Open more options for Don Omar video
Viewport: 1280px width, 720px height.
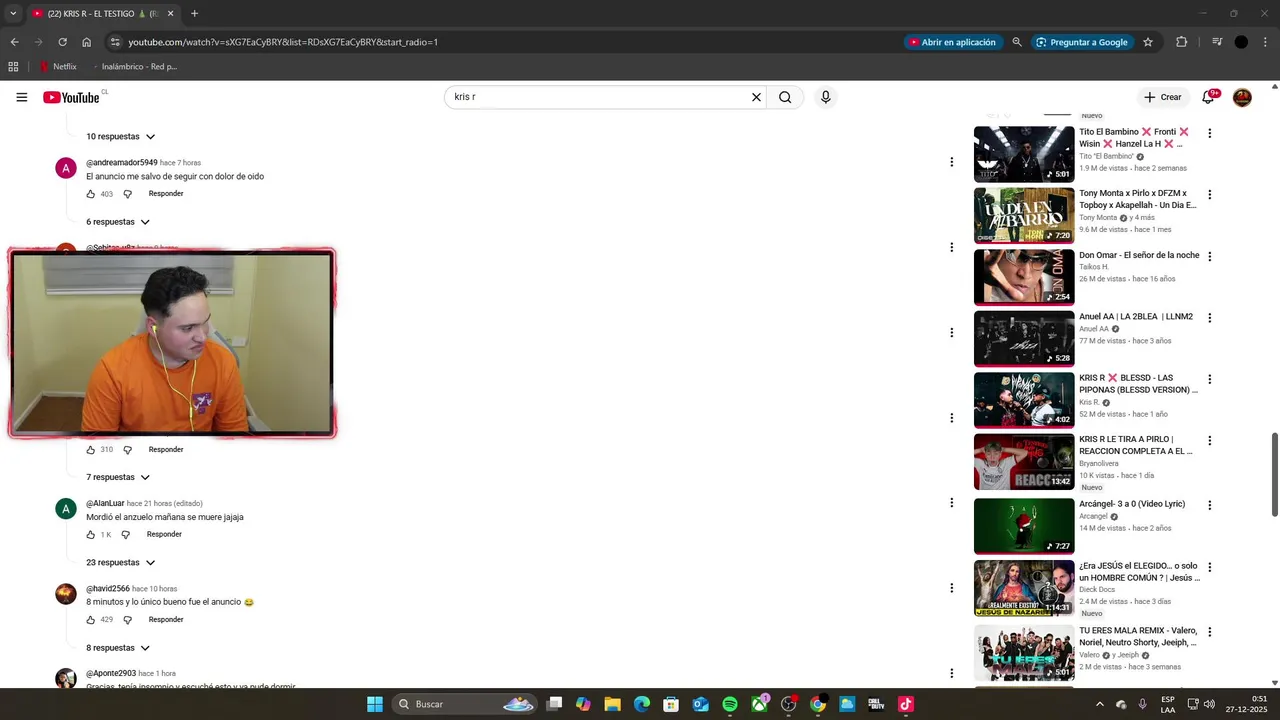[1209, 256]
